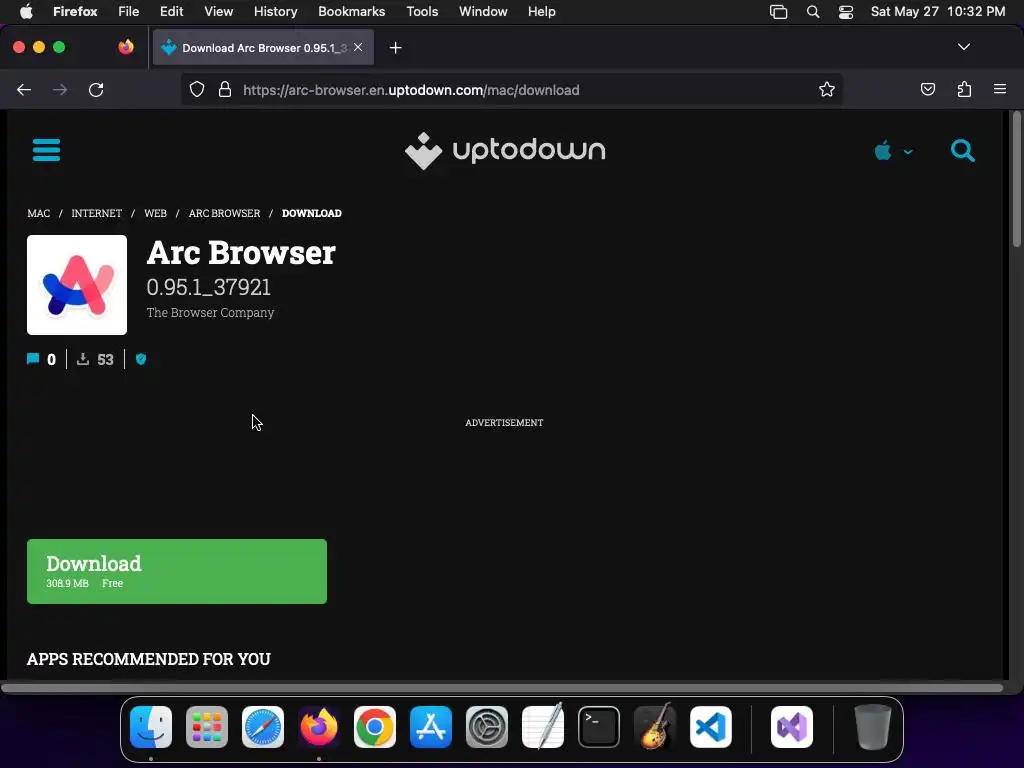1024x768 pixels.
Task: Click the Uptodown logo
Action: 505,150
